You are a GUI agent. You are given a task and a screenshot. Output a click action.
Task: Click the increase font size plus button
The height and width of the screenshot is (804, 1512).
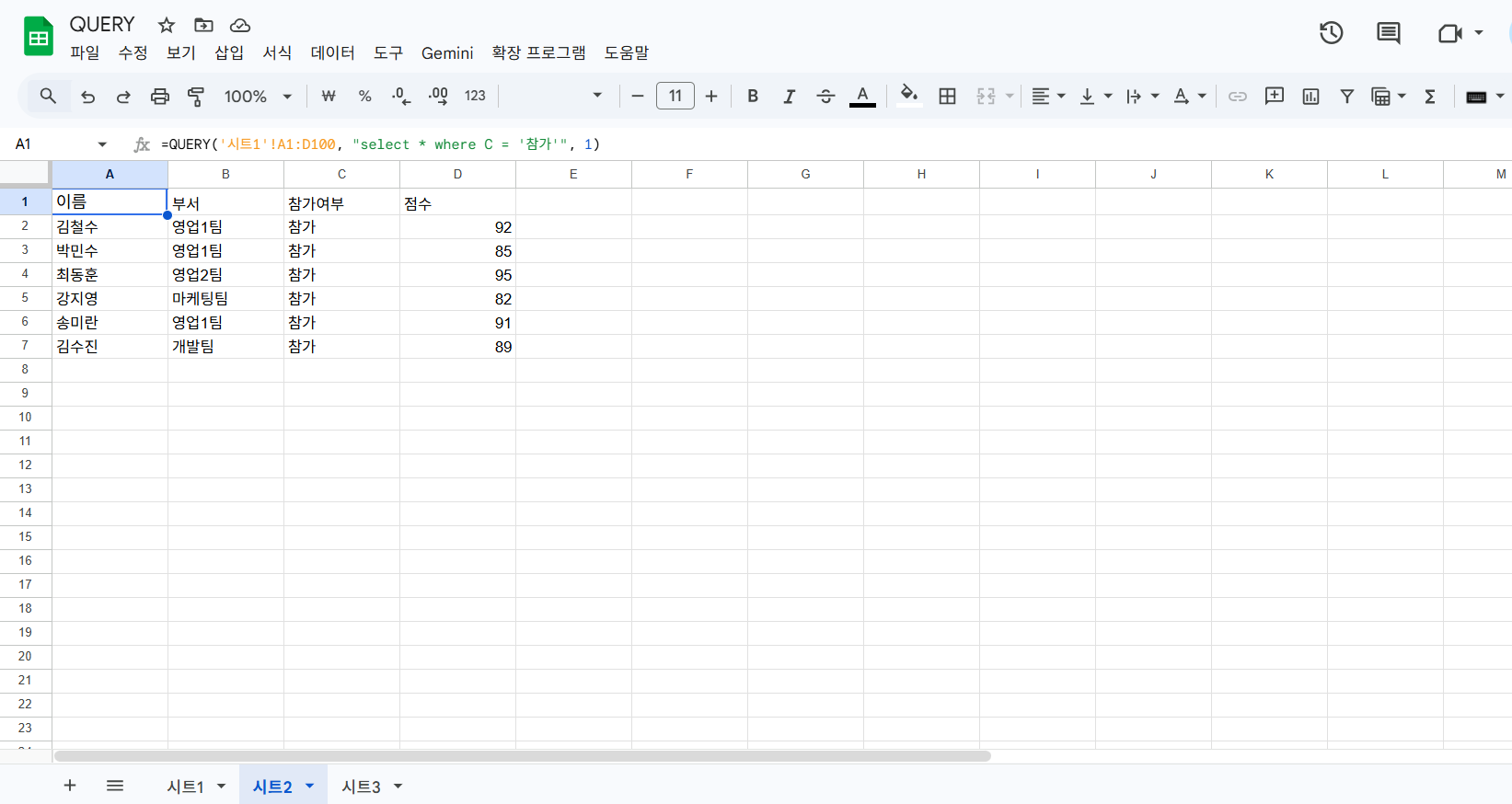pyautogui.click(x=711, y=97)
